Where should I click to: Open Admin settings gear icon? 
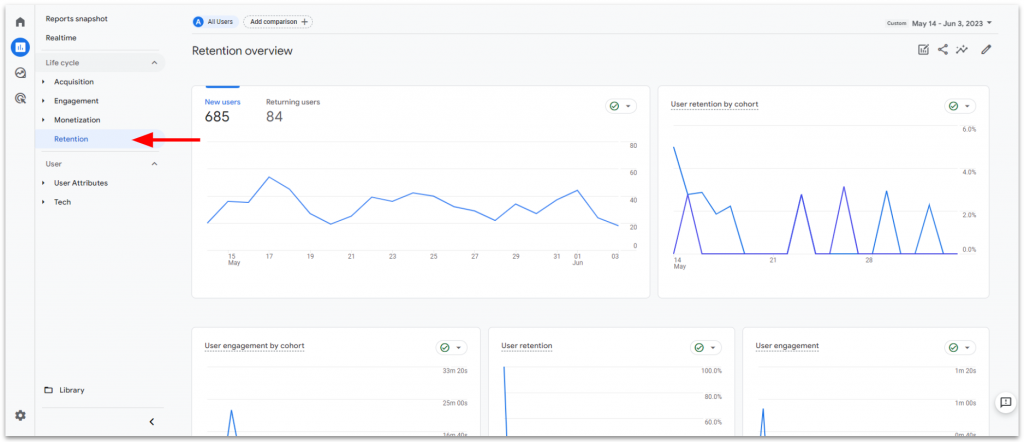coord(20,415)
